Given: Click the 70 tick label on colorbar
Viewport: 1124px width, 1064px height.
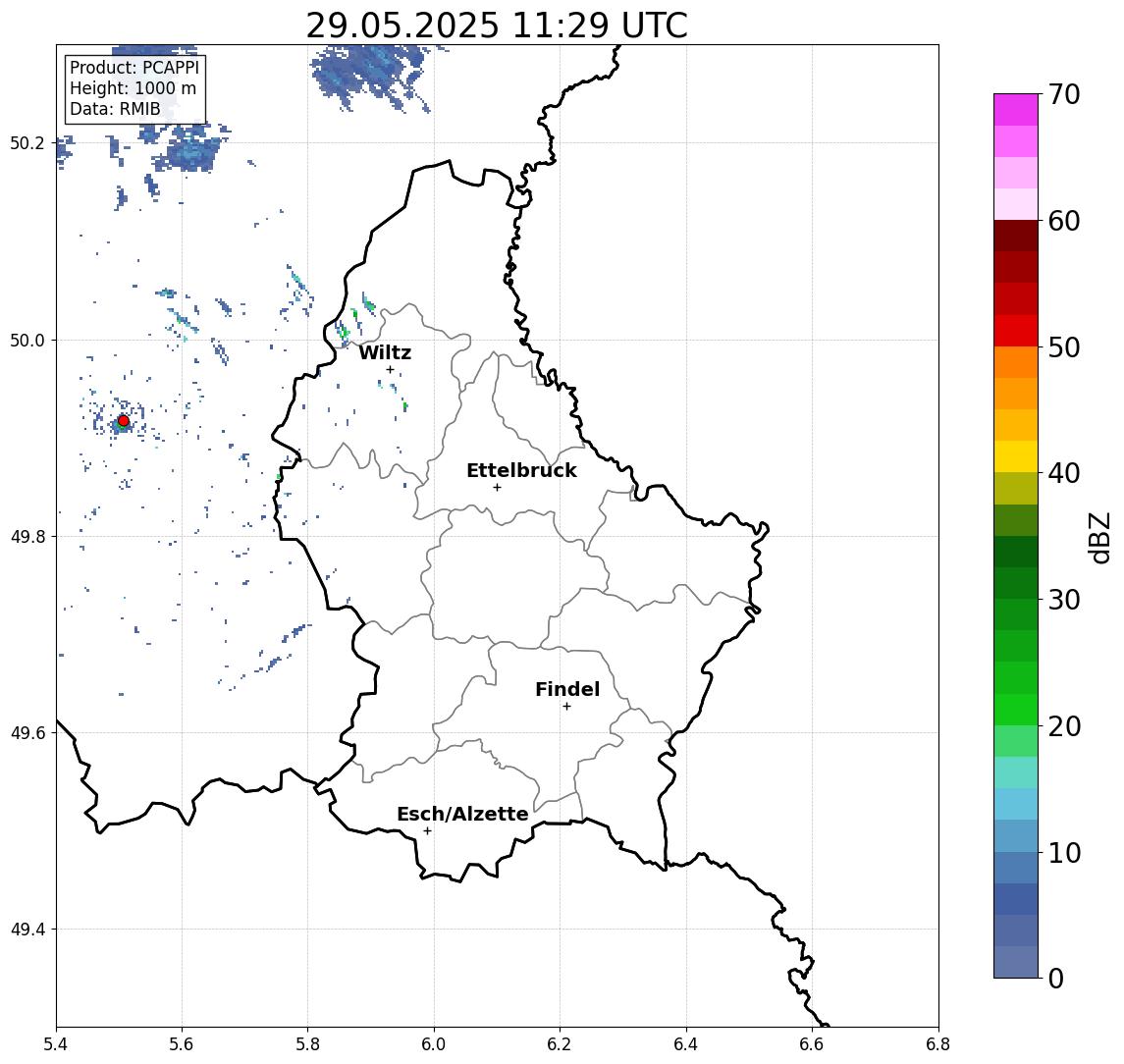Looking at the screenshot, I should [x=1064, y=94].
